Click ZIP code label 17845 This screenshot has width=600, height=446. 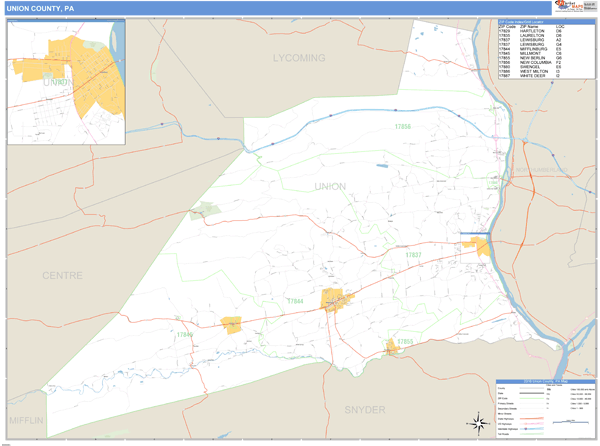coord(184,335)
